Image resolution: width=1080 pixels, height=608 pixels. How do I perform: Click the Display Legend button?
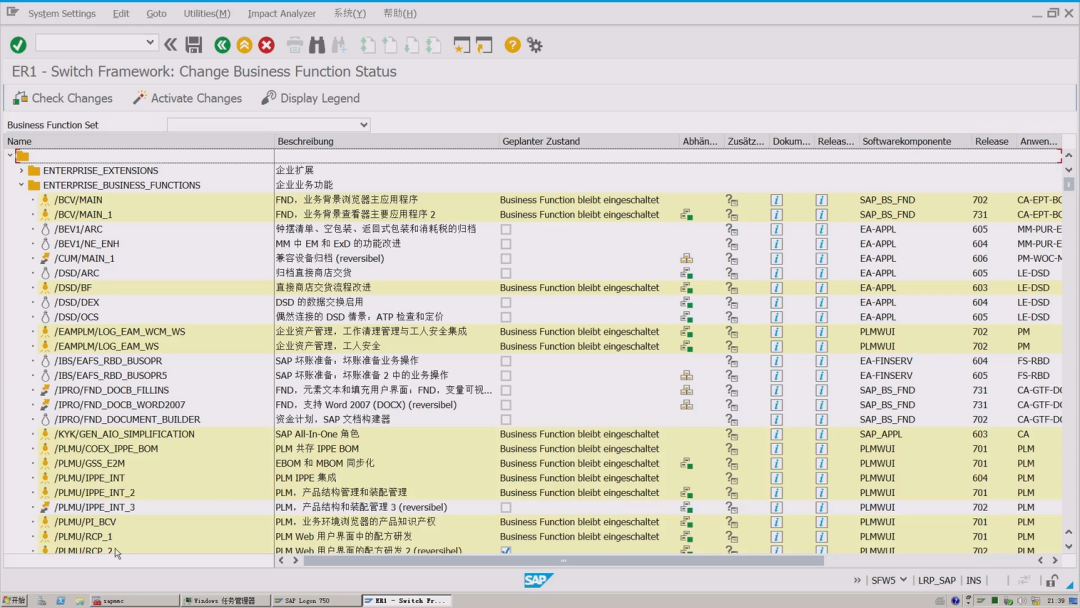tap(311, 98)
